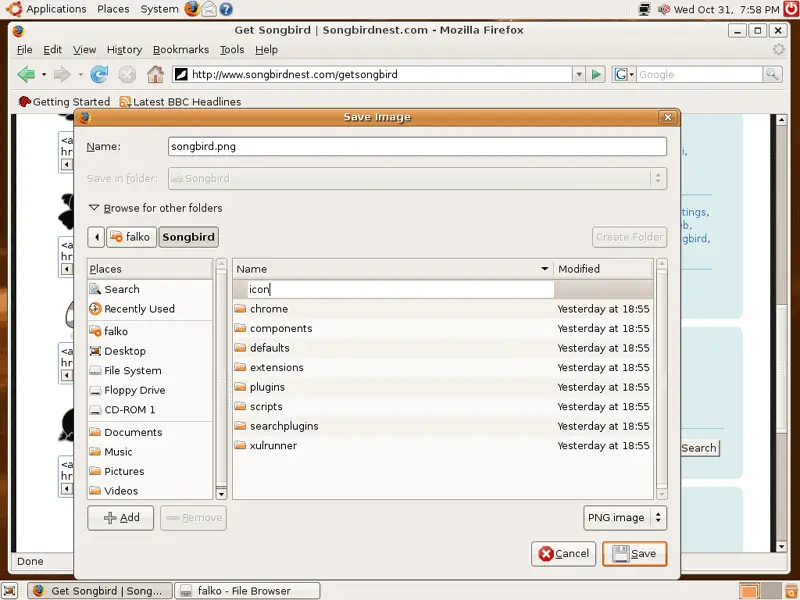Viewport: 800px width, 600px height.
Task: Open the search engine selector dropdown
Action: click(623, 74)
